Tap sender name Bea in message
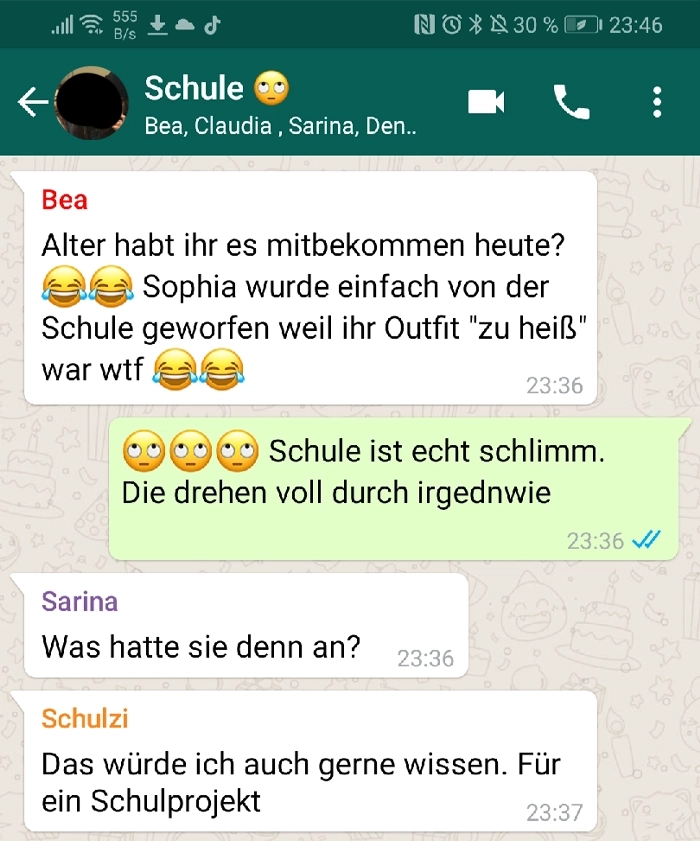This screenshot has height=841, width=700. click(x=64, y=200)
